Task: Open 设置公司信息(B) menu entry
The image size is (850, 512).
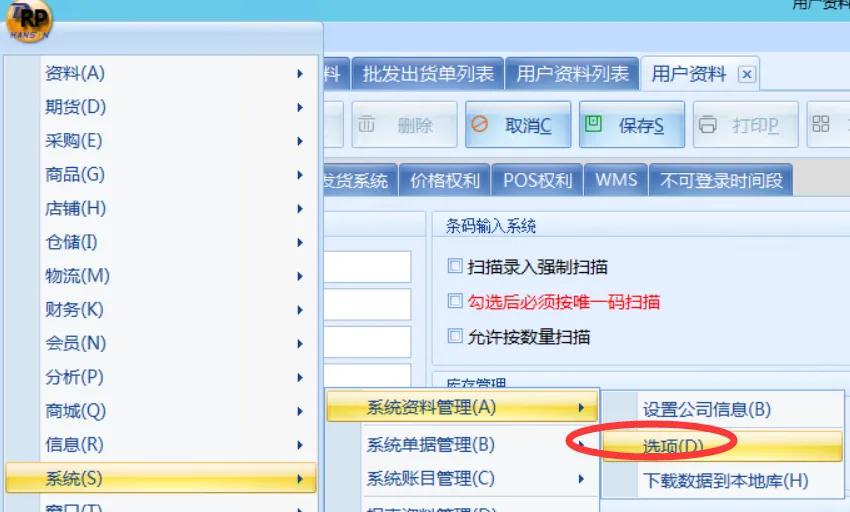Action: (x=706, y=409)
